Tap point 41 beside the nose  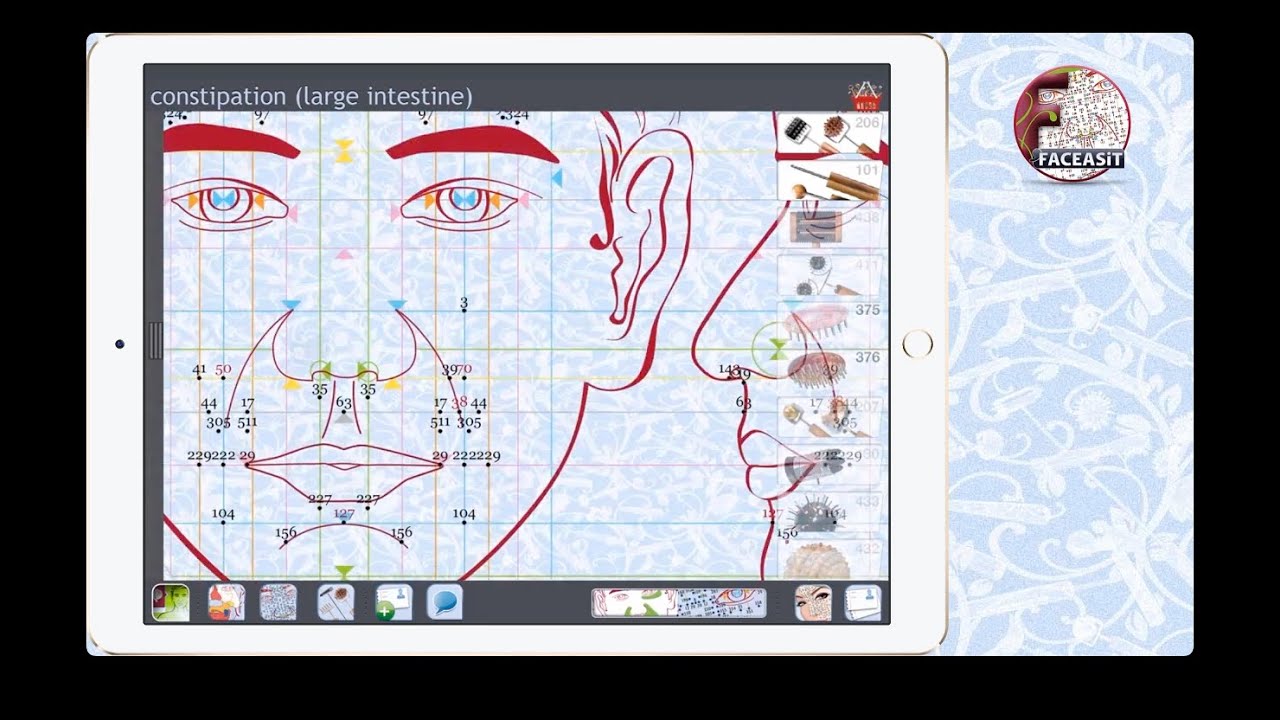199,371
